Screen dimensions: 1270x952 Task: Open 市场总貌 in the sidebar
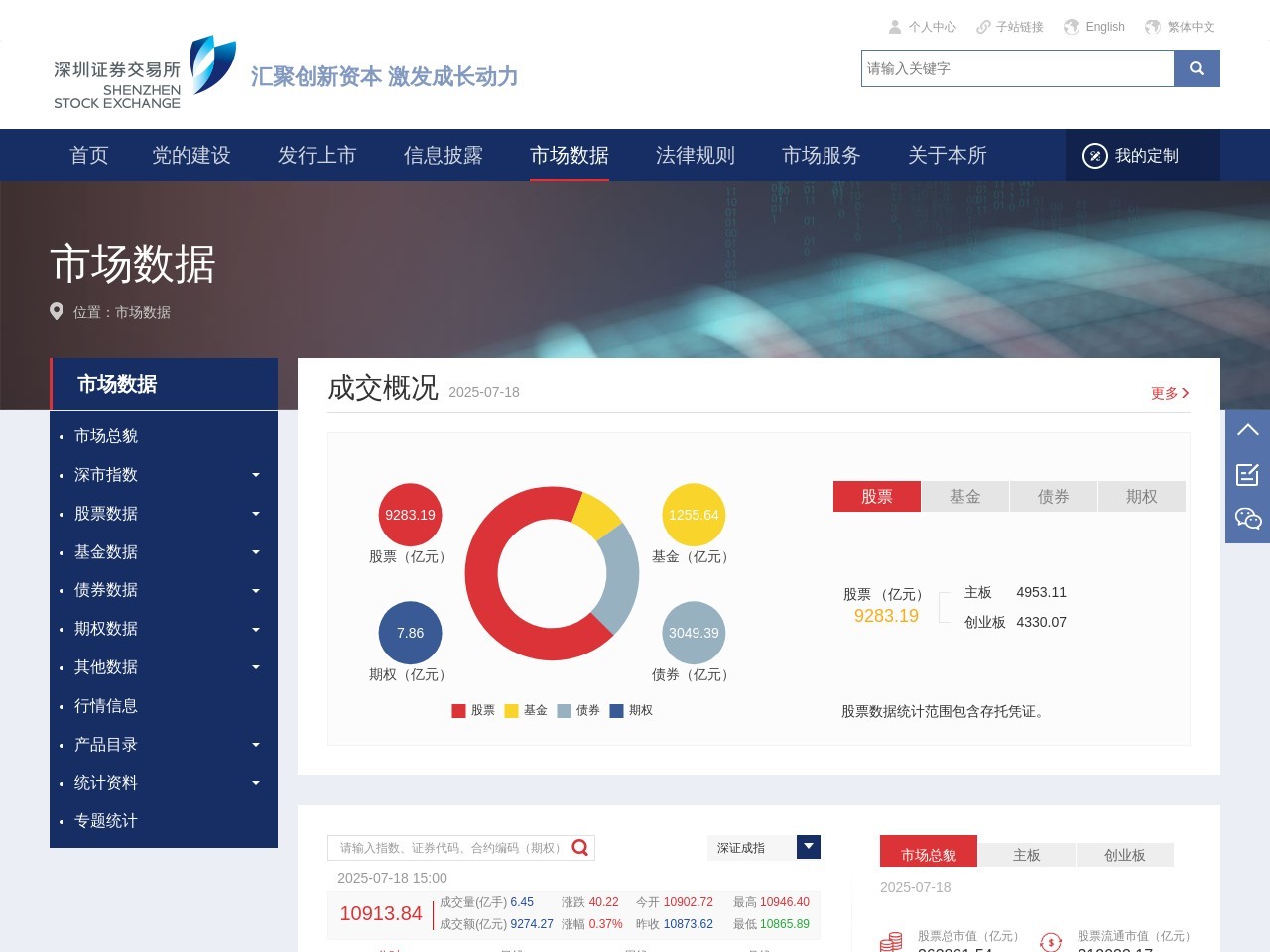106,436
